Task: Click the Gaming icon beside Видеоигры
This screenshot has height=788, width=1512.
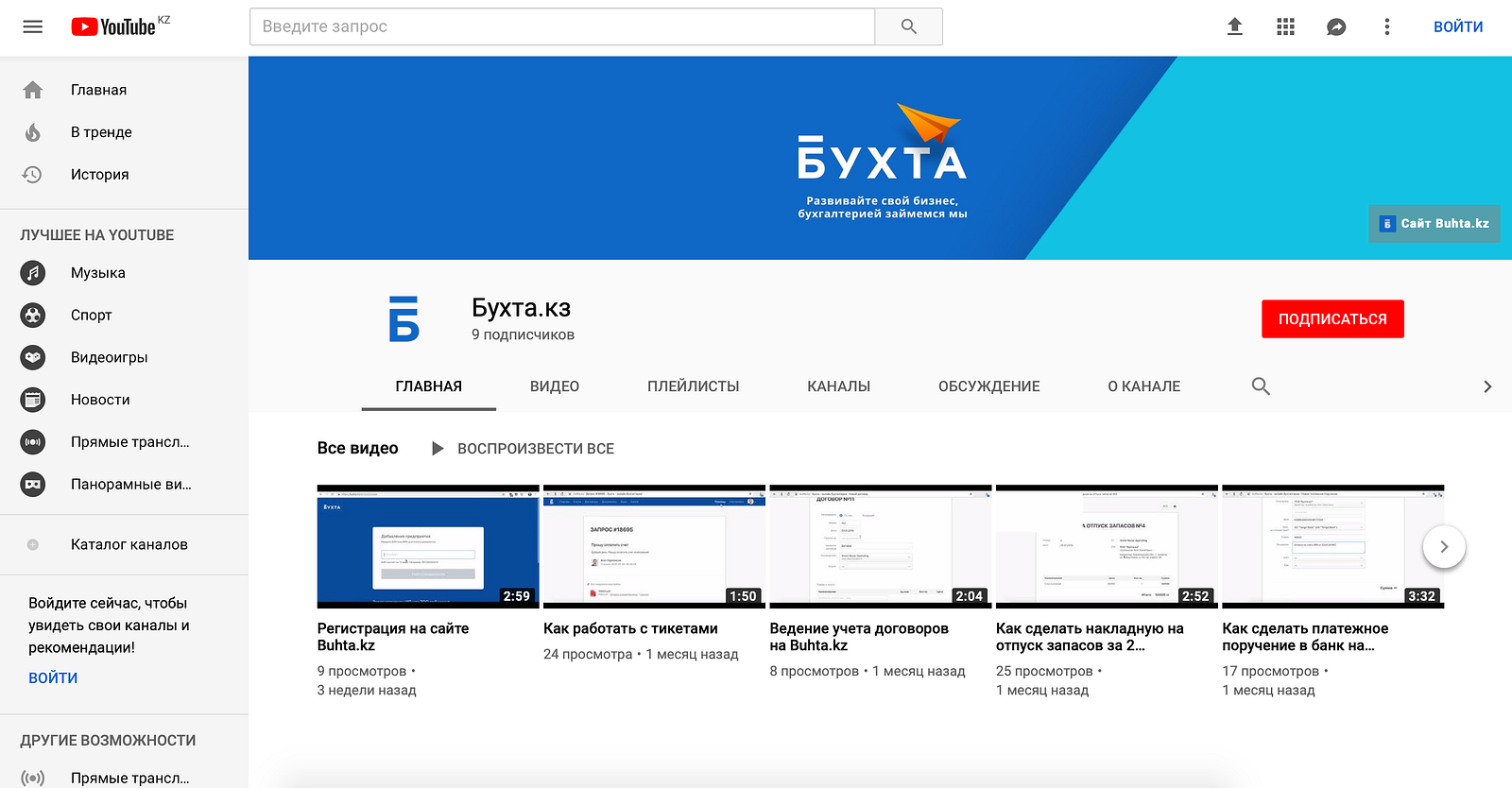Action: (x=33, y=357)
